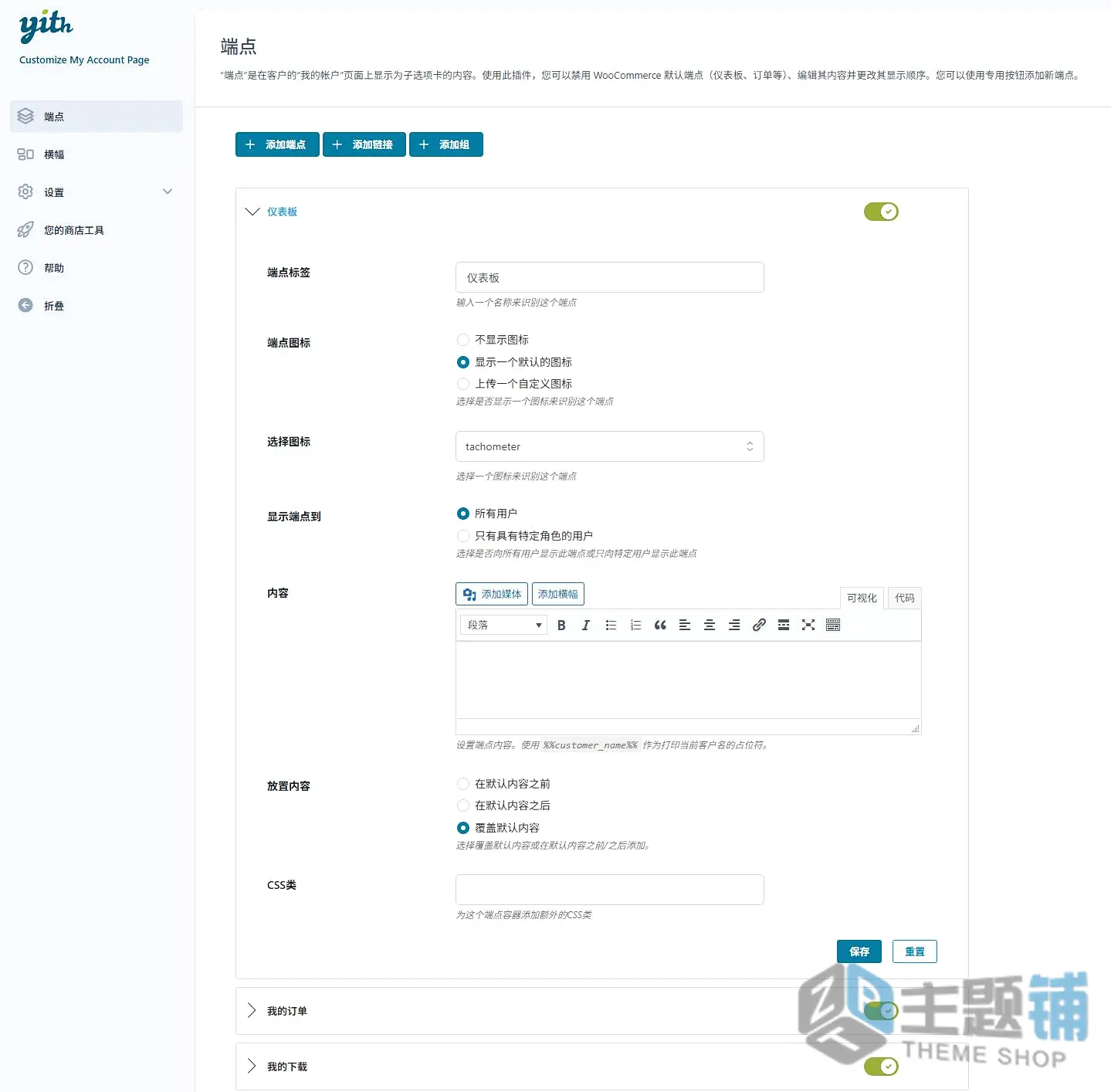1111x1092 pixels.
Task: Click 仪表板 panel title
Action: point(282,212)
